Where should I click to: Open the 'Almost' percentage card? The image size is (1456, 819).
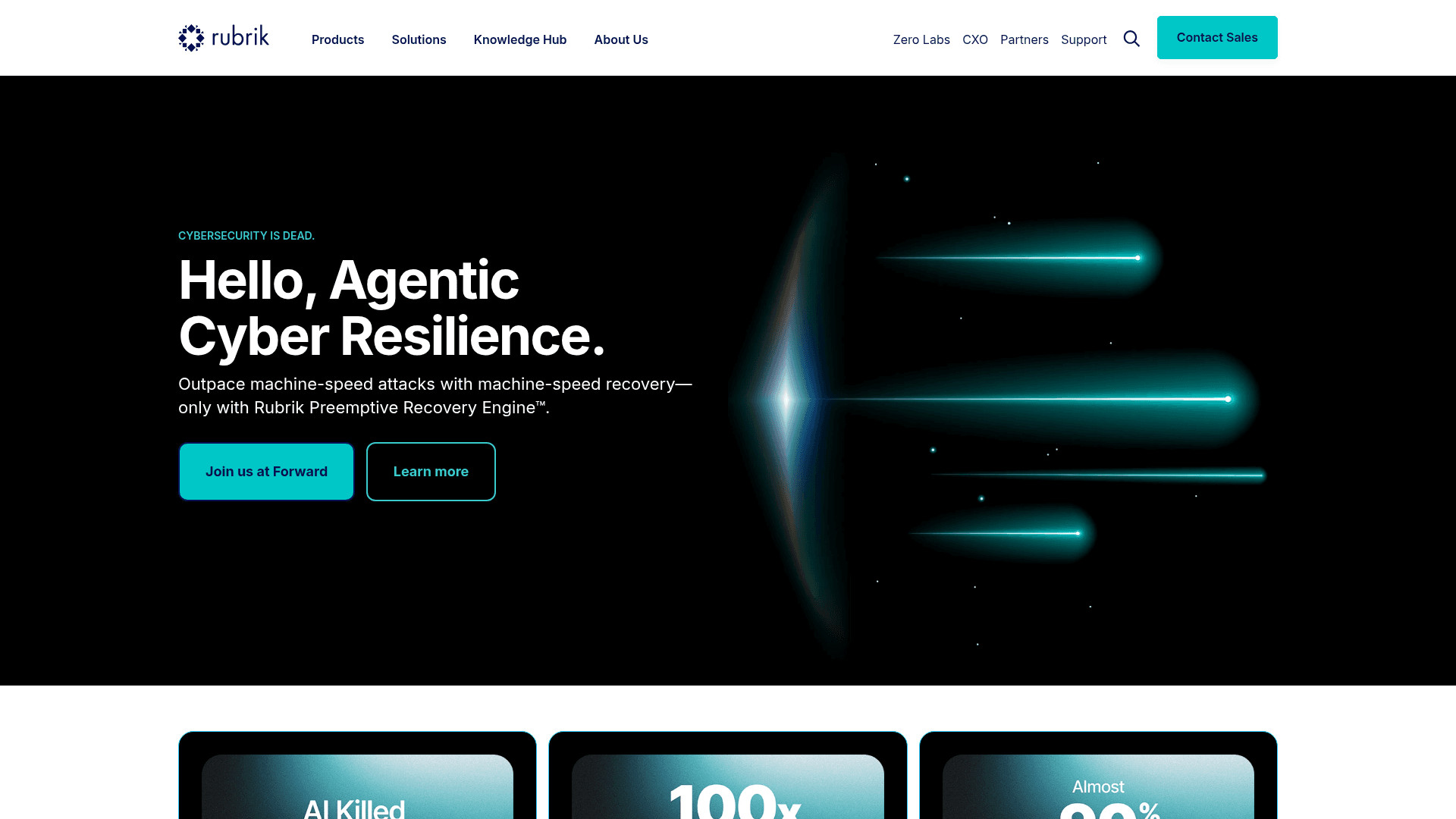pyautogui.click(x=1098, y=775)
